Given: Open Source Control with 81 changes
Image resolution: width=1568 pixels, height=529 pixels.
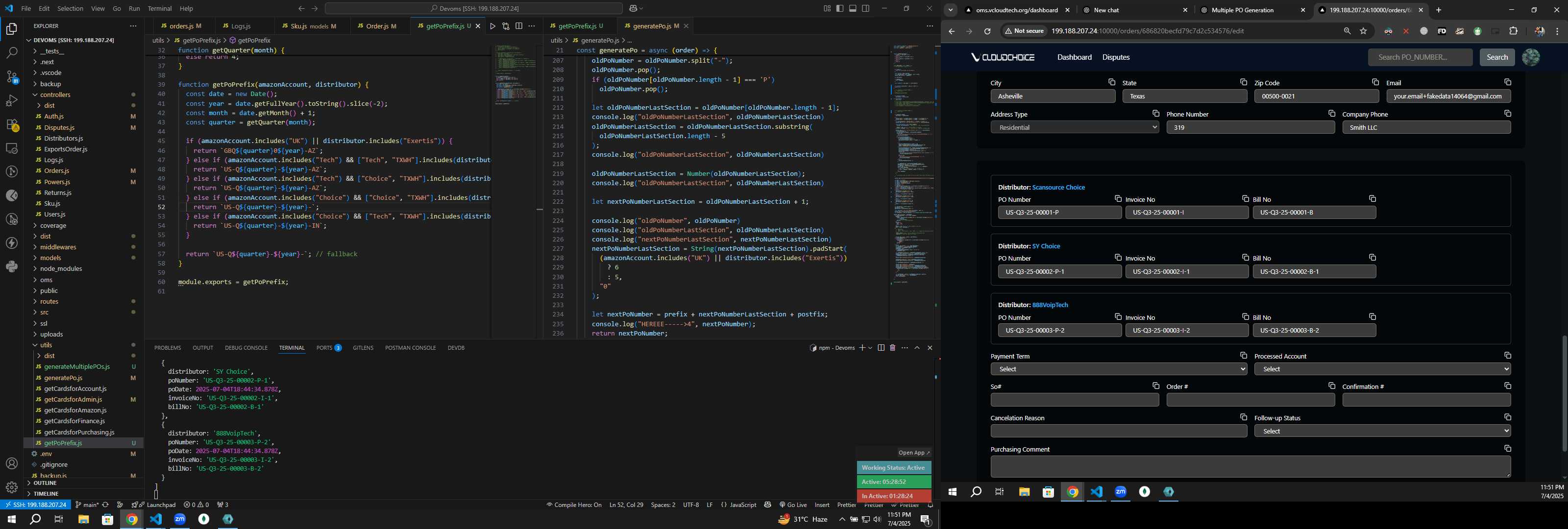Looking at the screenshot, I should pyautogui.click(x=12, y=77).
